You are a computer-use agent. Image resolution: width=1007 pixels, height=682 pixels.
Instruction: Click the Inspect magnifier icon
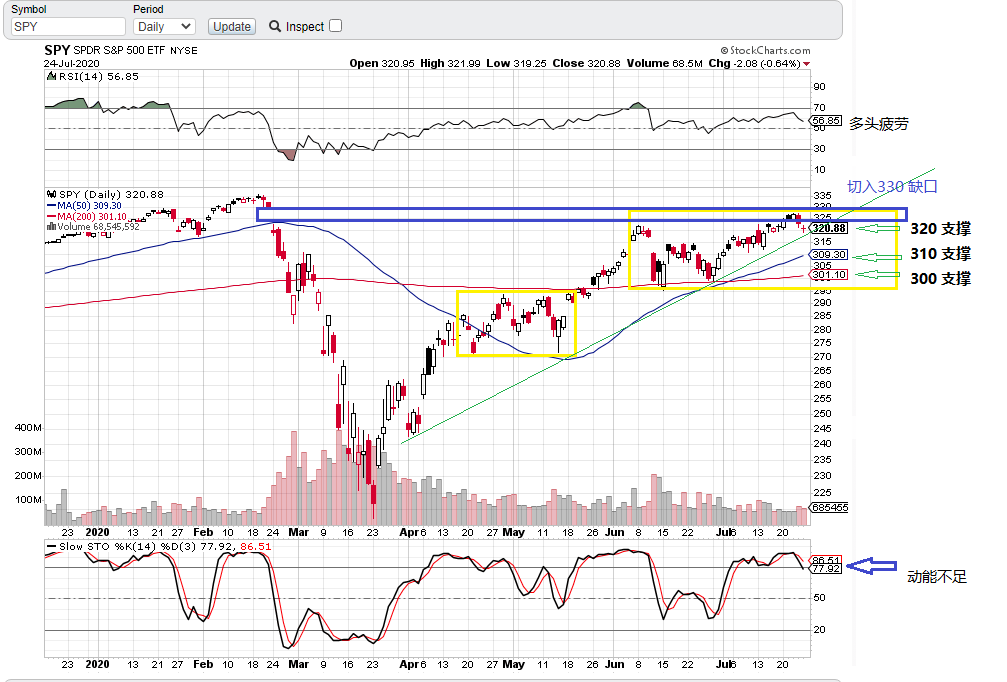click(275, 26)
